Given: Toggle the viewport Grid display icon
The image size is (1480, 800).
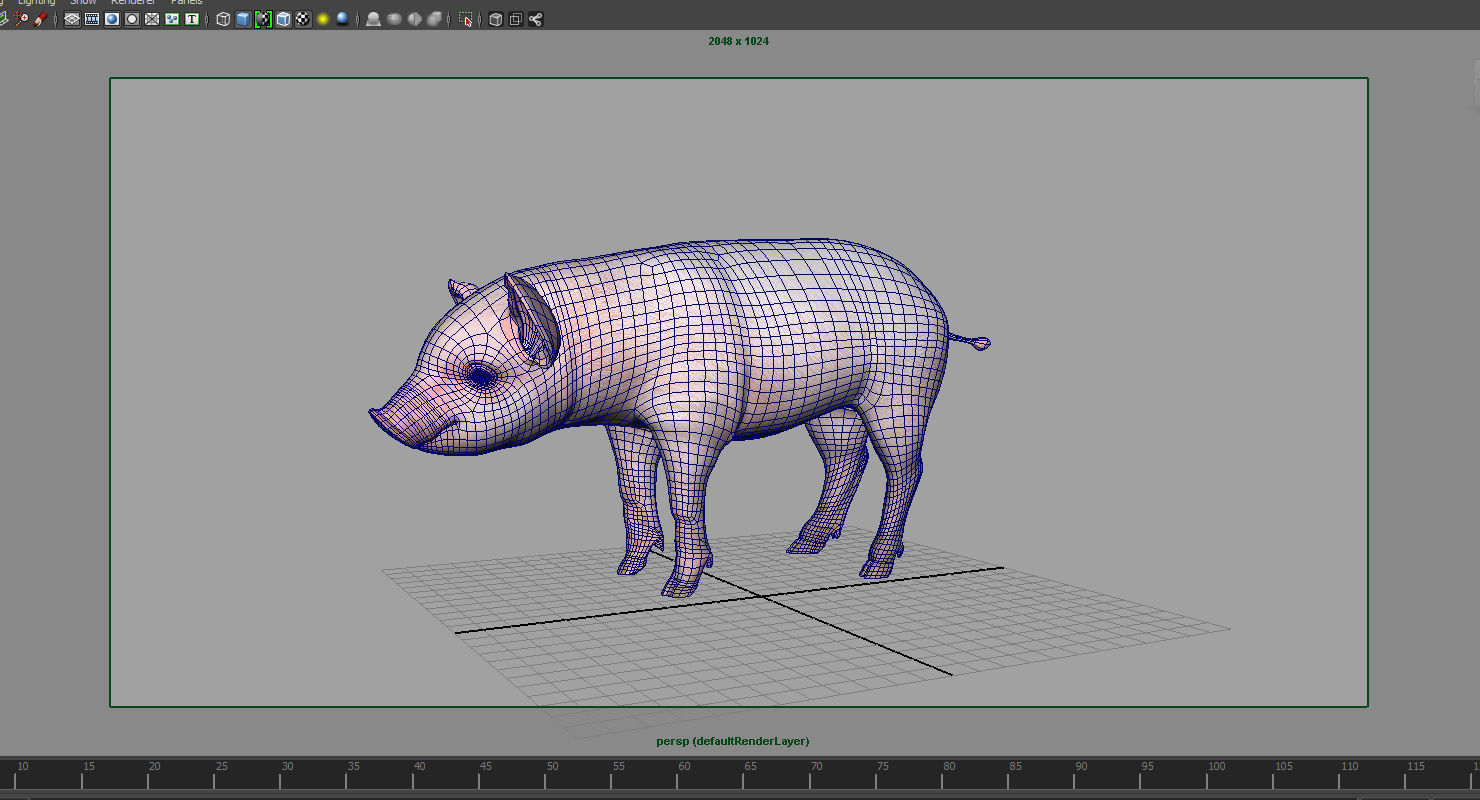Looking at the screenshot, I should pyautogui.click(x=72, y=19).
